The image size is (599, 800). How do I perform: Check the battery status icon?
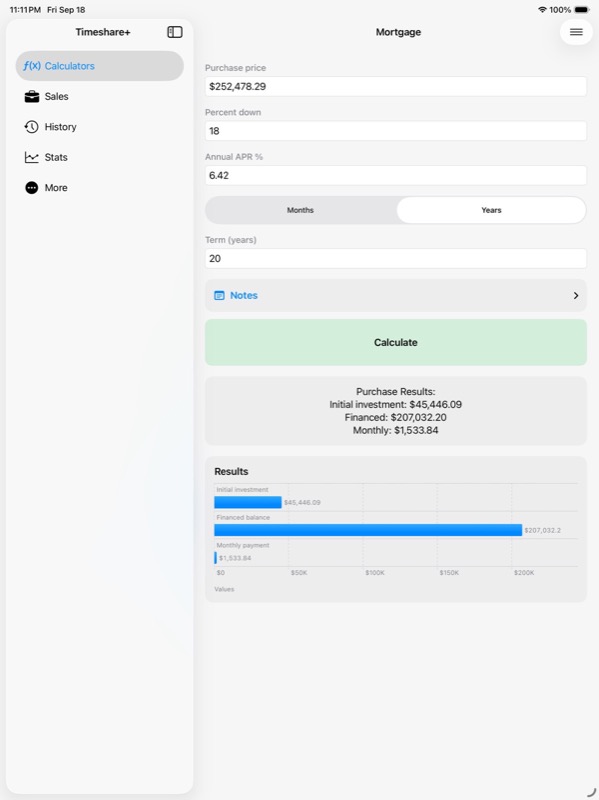582,10
